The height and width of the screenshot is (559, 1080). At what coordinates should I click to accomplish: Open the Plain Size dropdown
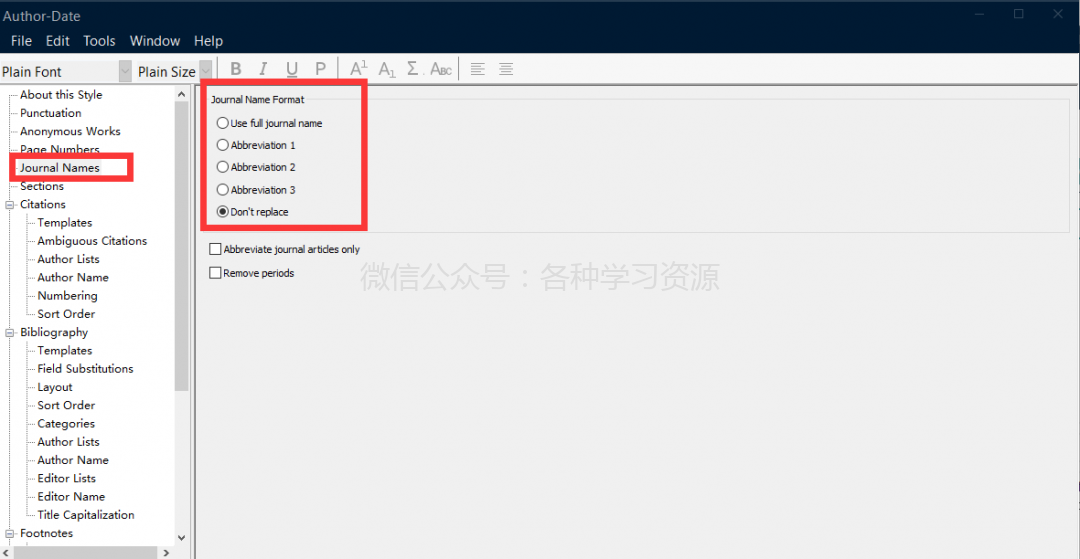click(x=205, y=72)
